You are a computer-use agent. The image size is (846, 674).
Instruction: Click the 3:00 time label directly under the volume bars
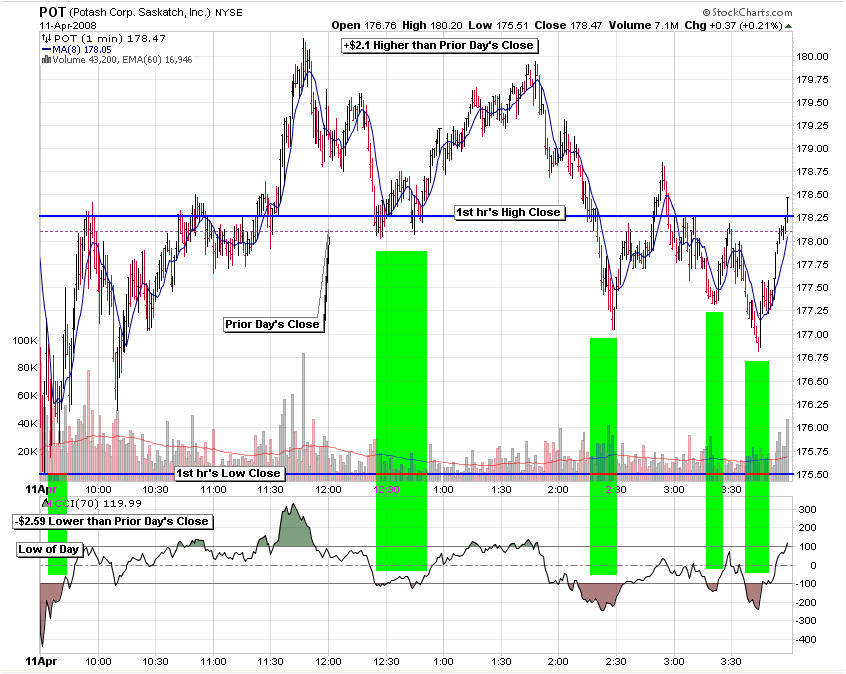pyautogui.click(x=673, y=489)
